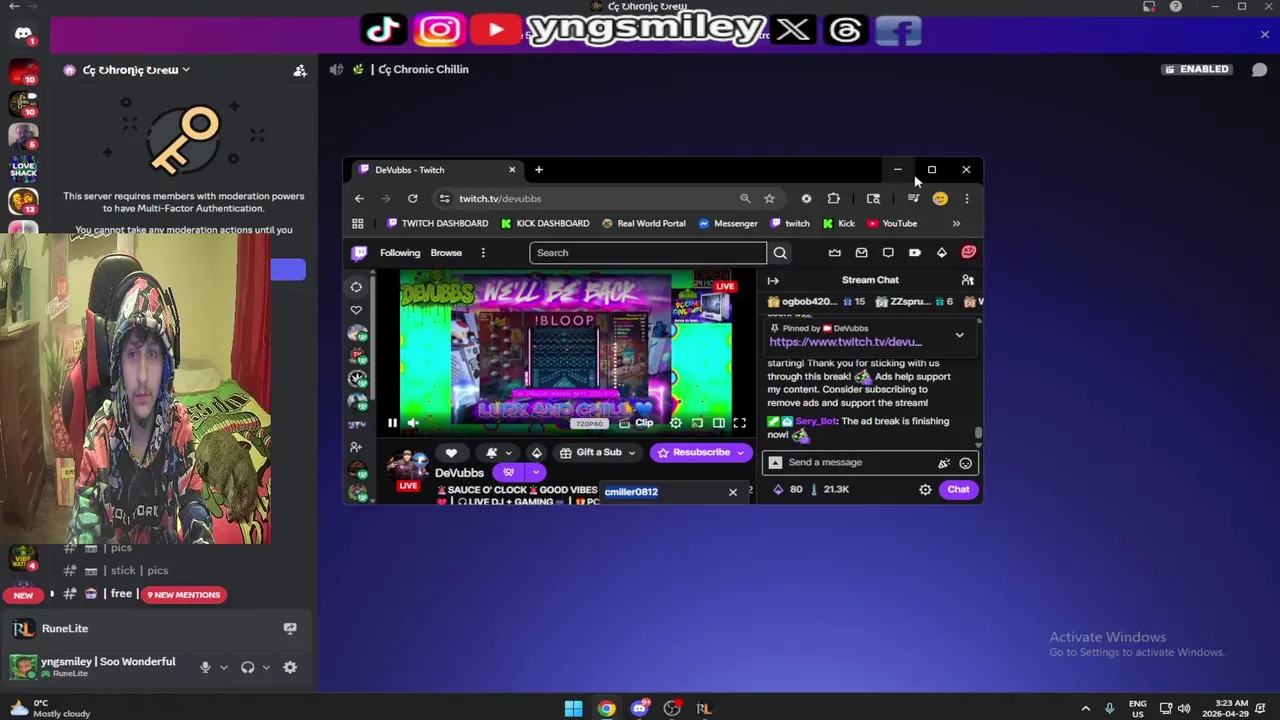Show more Chrome bookmarks chevron
This screenshot has height=720, width=1280.
(x=956, y=224)
